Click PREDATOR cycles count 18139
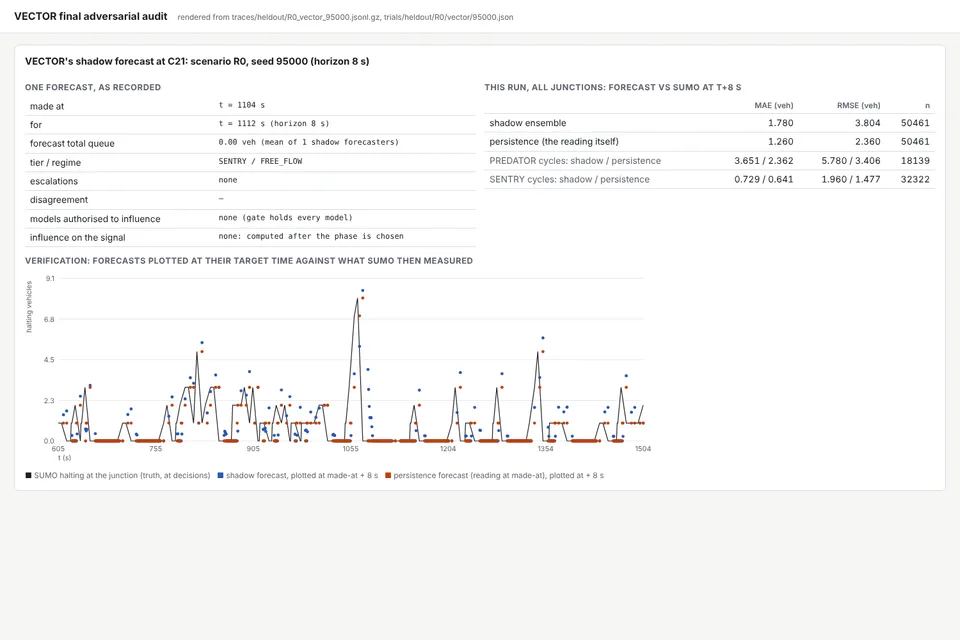The width and height of the screenshot is (960, 640). (x=915, y=160)
